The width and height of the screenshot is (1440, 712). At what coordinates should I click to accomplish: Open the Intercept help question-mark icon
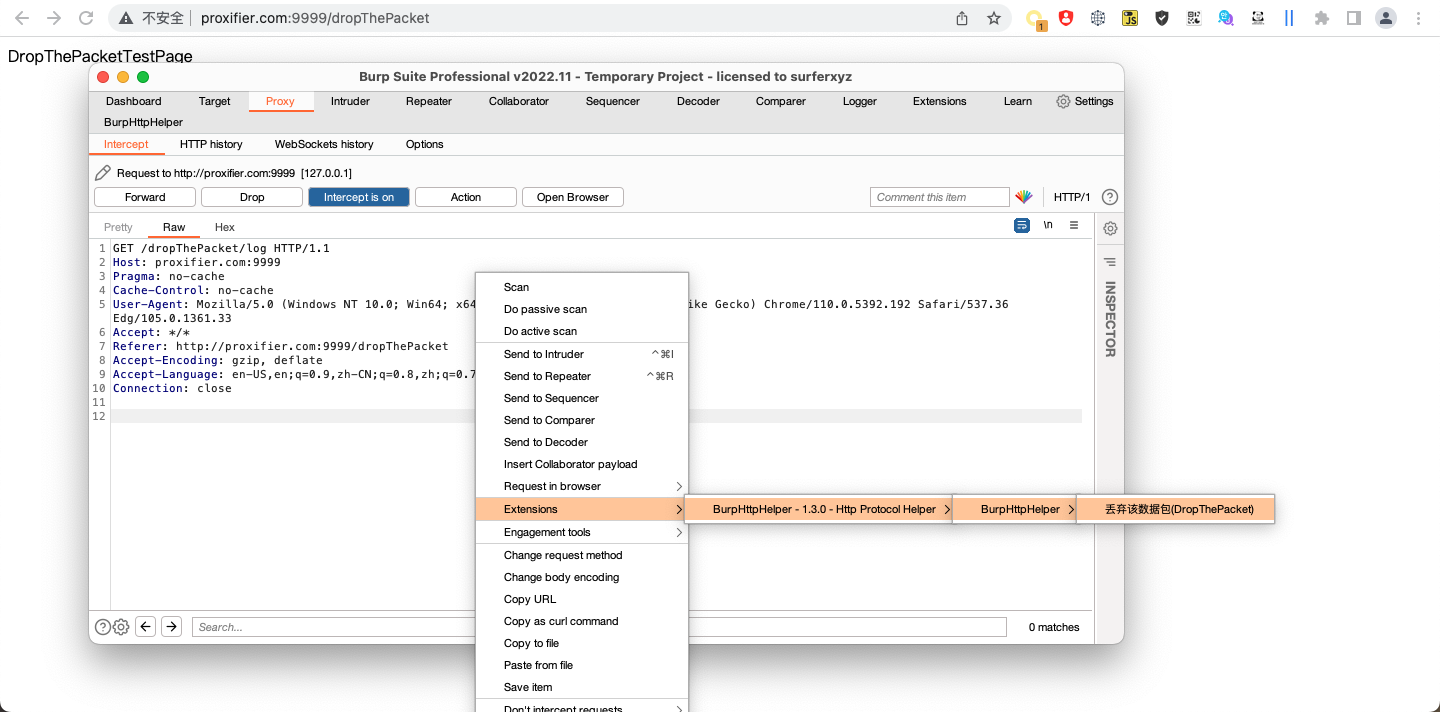coord(1110,197)
